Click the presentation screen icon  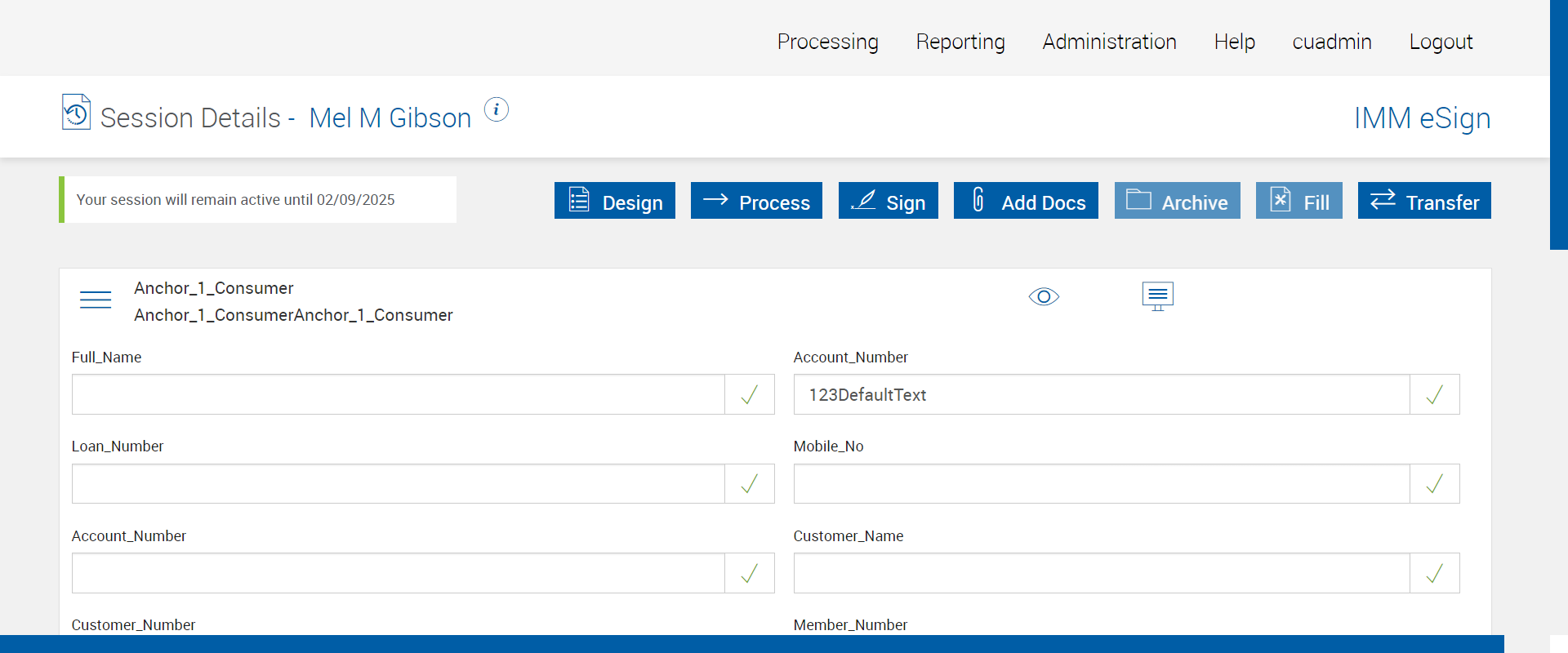click(1157, 295)
